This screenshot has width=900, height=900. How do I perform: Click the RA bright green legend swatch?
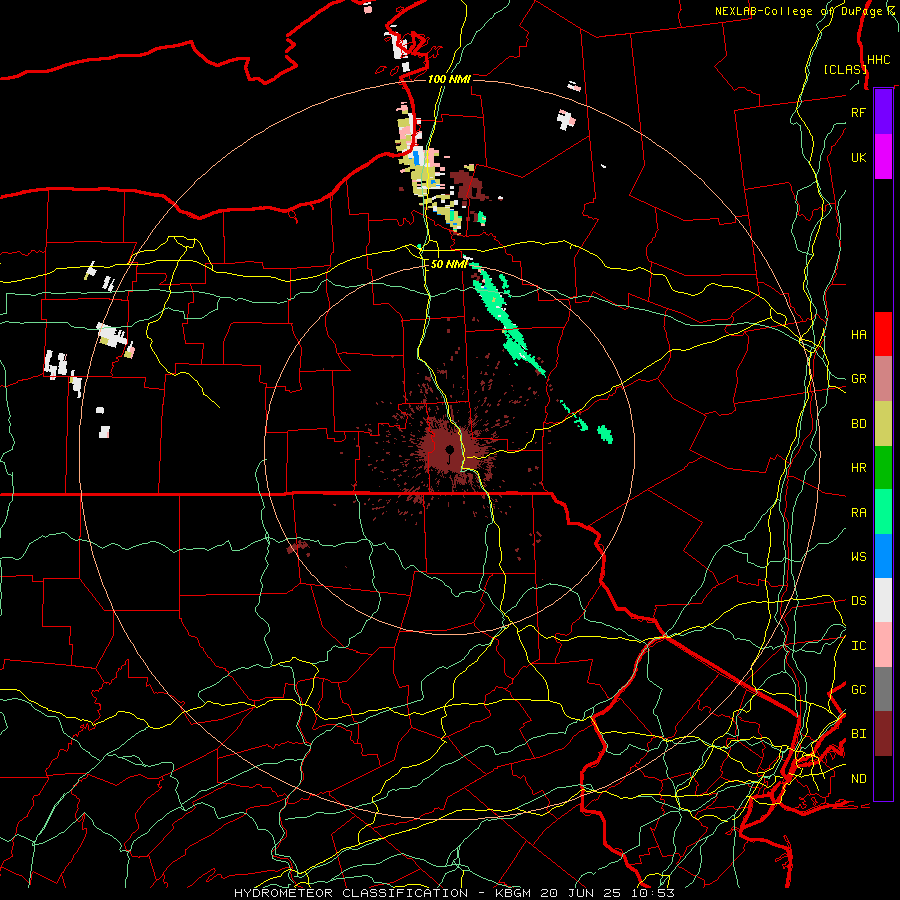tap(883, 512)
